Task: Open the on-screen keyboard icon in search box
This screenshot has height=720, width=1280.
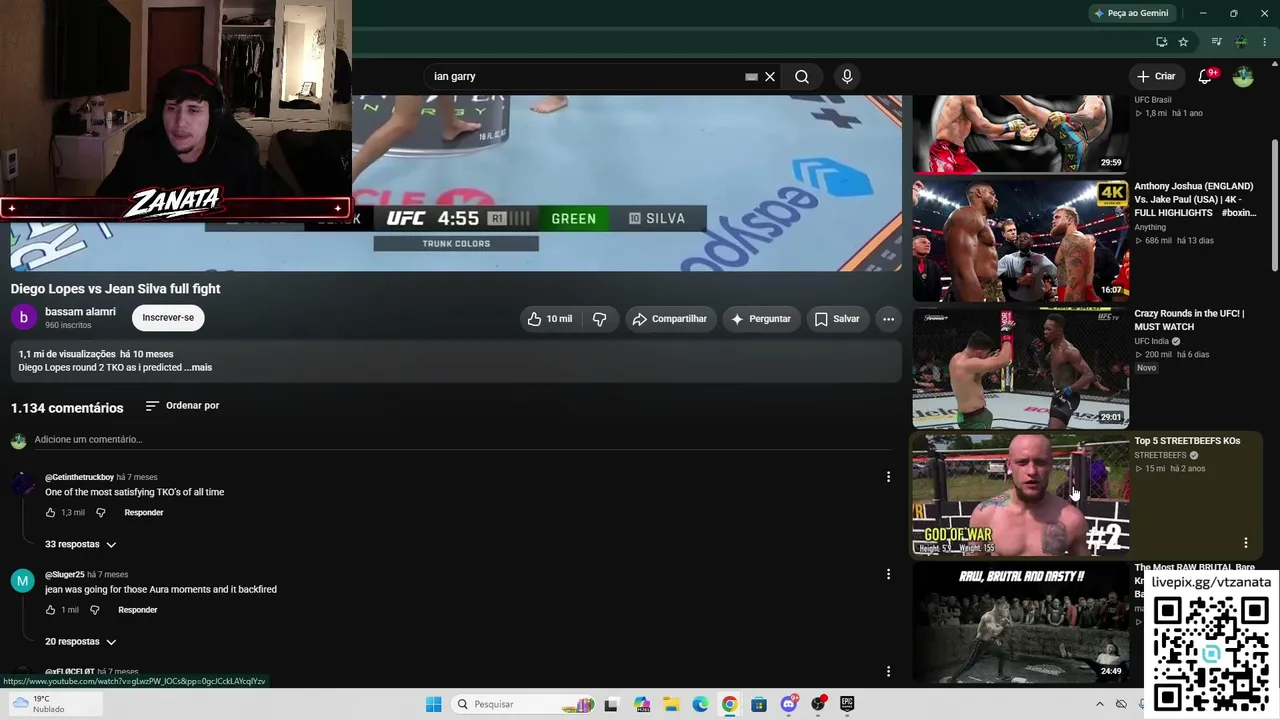Action: point(751,77)
